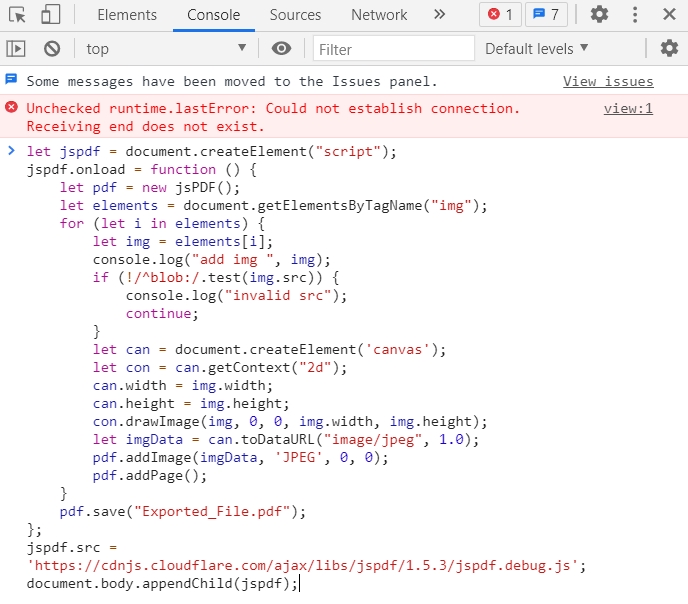Click the console prompt arrow
The image size is (688, 604).
coord(11,151)
